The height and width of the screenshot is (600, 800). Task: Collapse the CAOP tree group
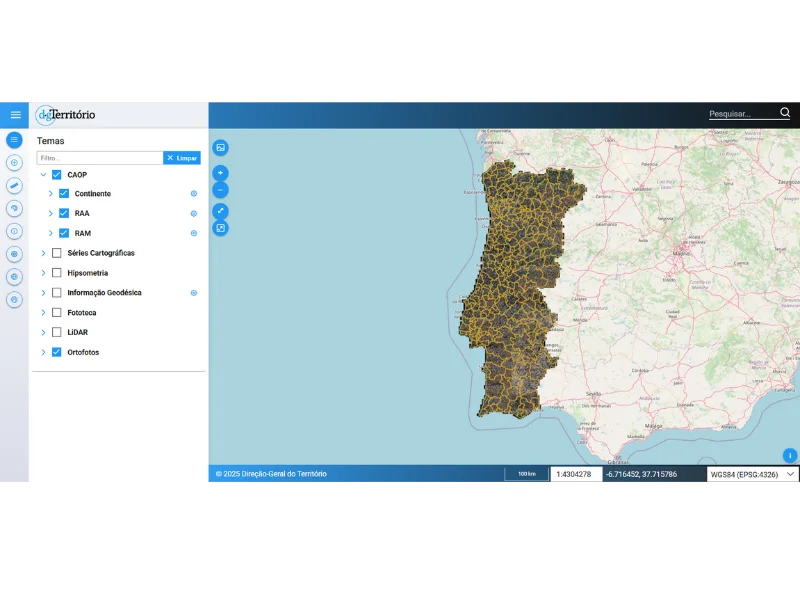tap(43, 174)
